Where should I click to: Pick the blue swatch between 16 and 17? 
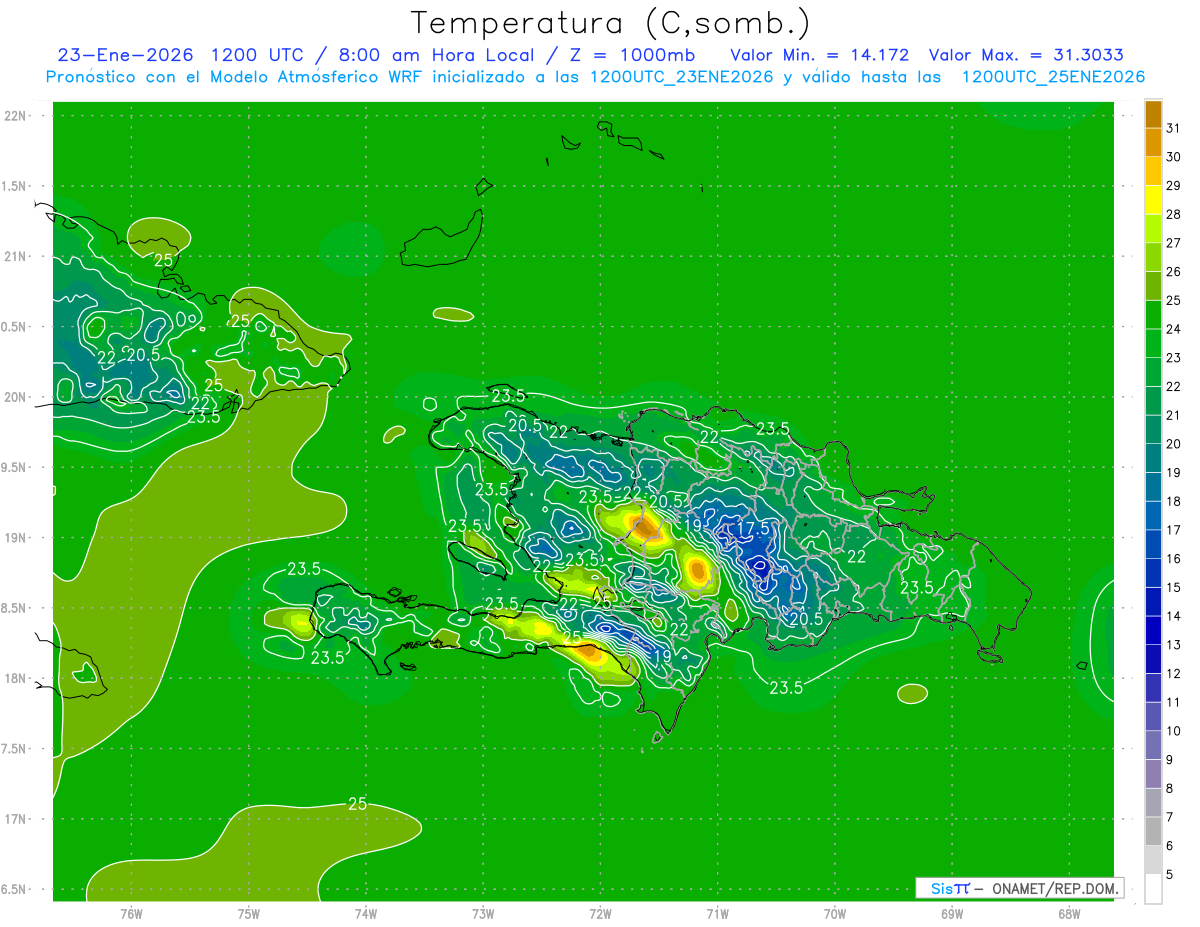coord(1153,544)
